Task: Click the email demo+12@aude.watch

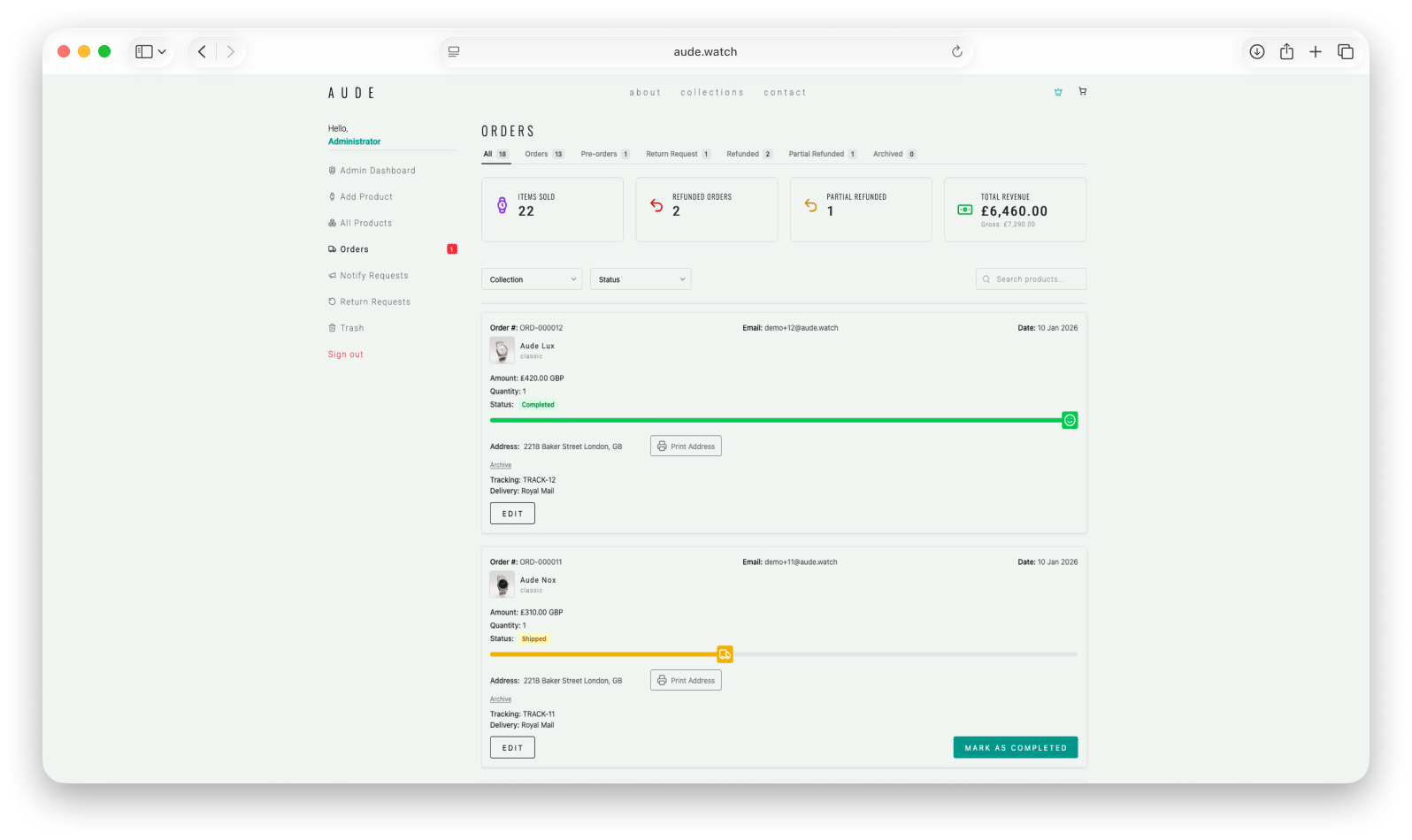Action: tap(802, 328)
